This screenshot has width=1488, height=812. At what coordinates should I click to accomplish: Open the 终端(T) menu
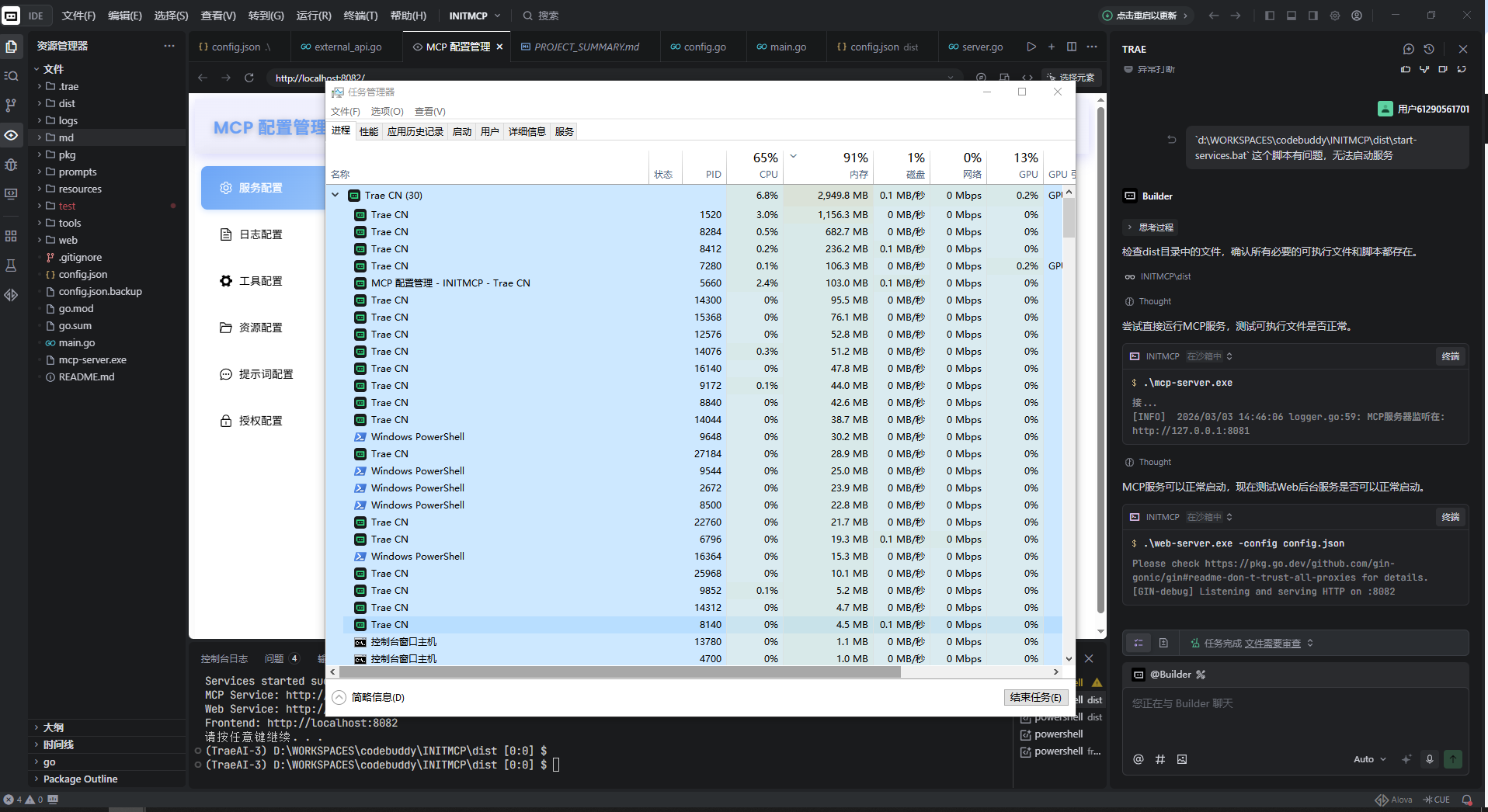[x=360, y=16]
